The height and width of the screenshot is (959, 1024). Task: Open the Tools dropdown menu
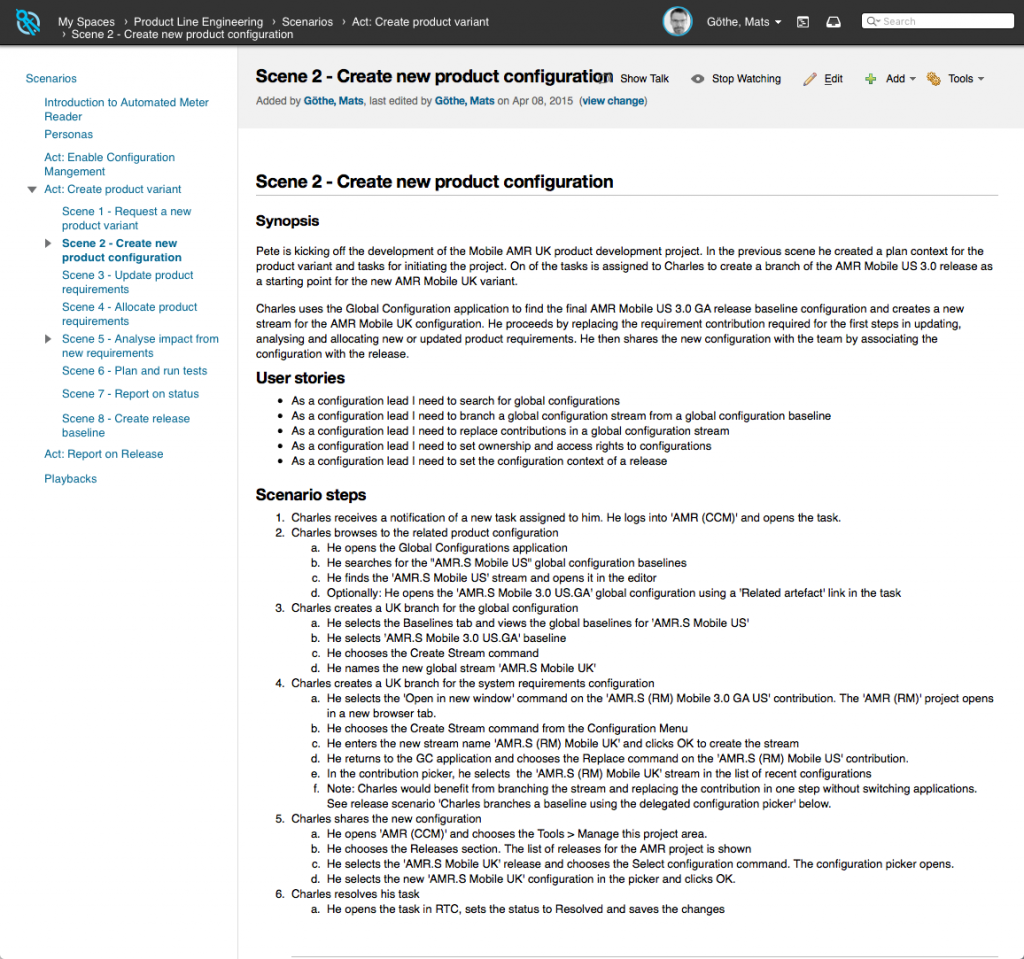(955, 79)
